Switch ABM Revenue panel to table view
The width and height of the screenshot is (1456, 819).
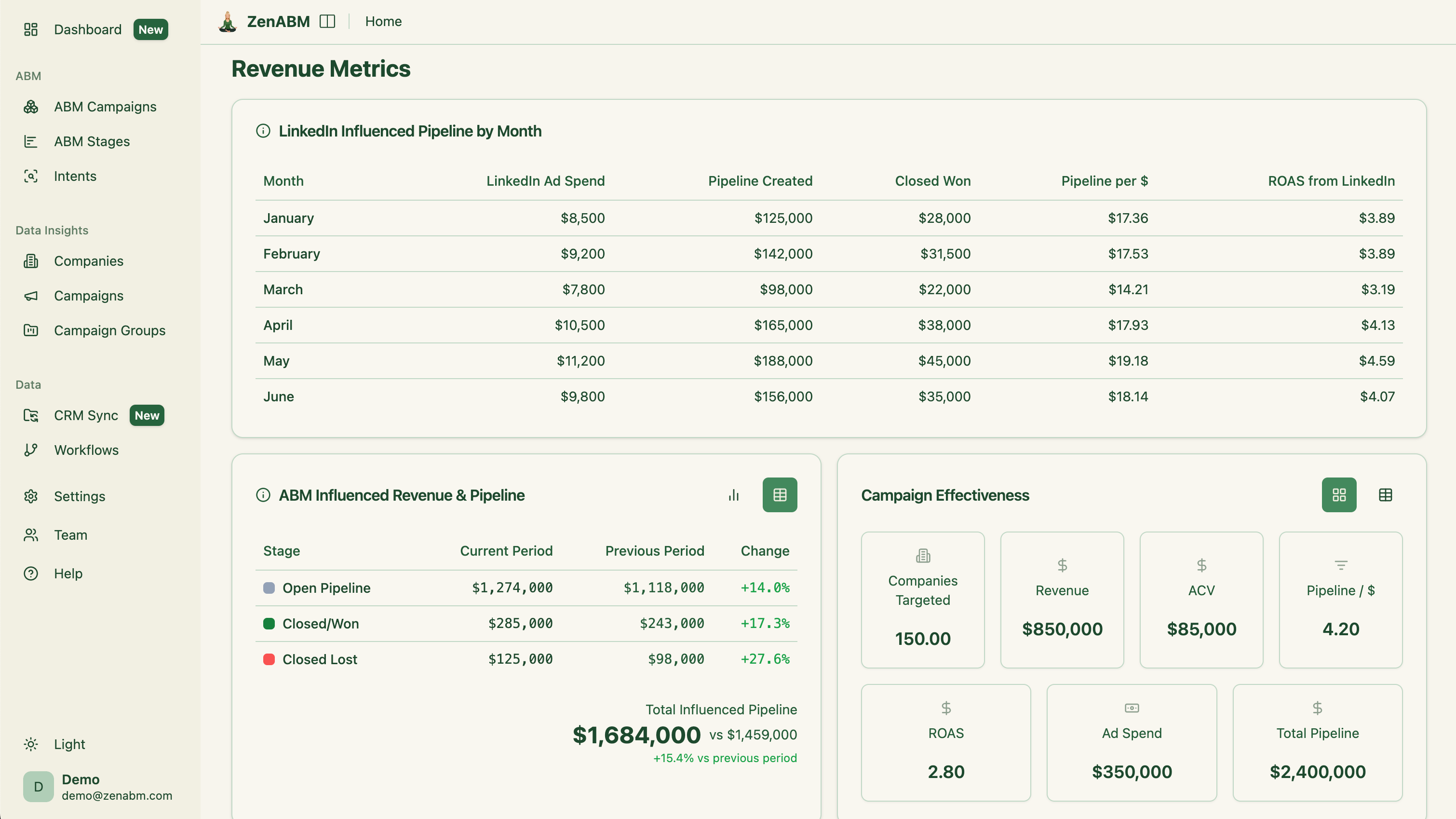780,495
